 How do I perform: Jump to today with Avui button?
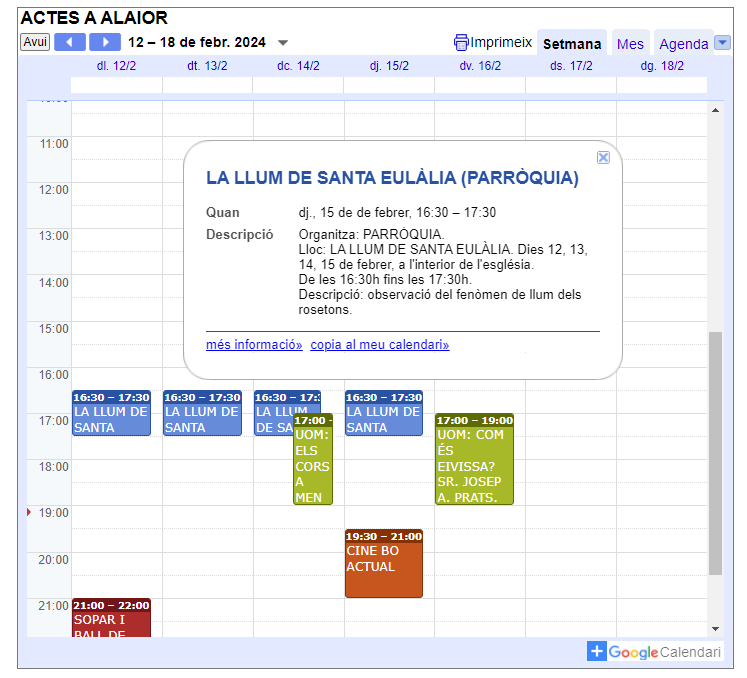point(35,42)
